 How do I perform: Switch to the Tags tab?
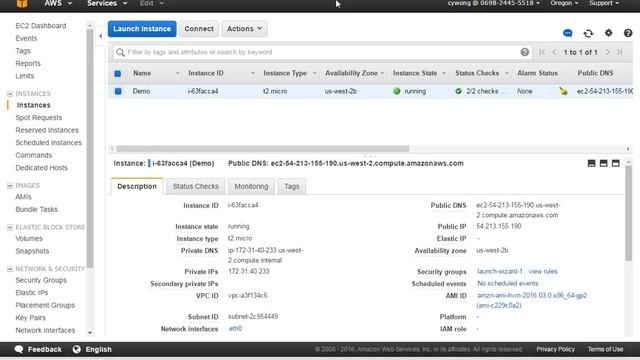pos(291,186)
